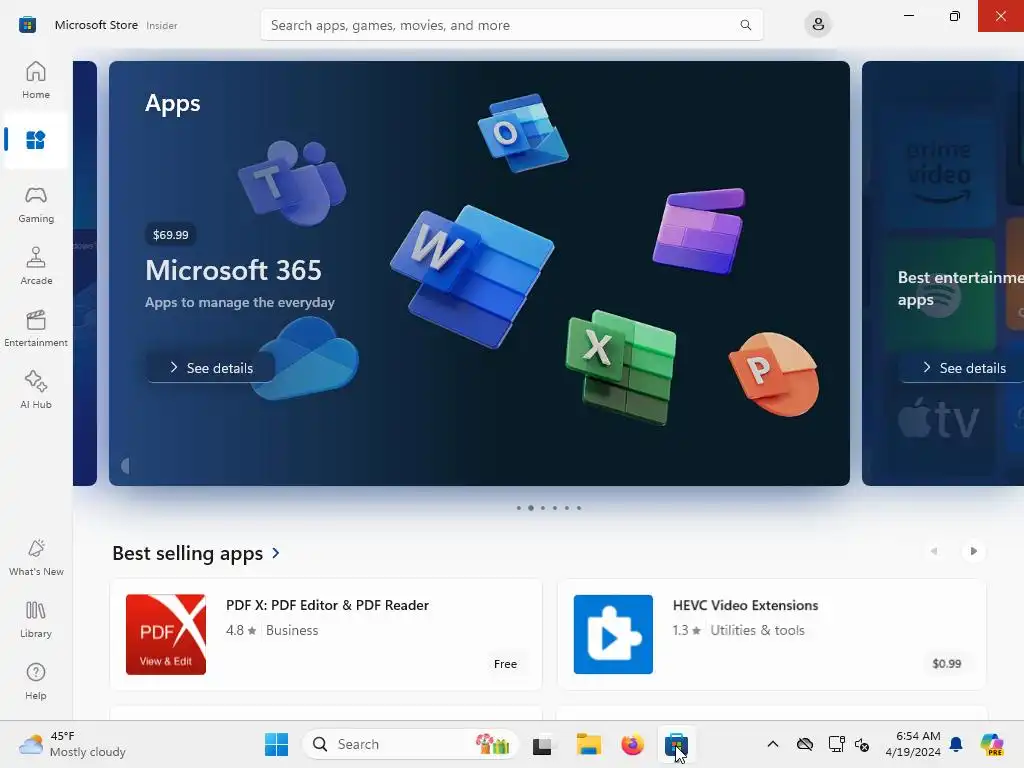Open the Windows Start menu
The width and height of the screenshot is (1024, 768).
pyautogui.click(x=276, y=744)
